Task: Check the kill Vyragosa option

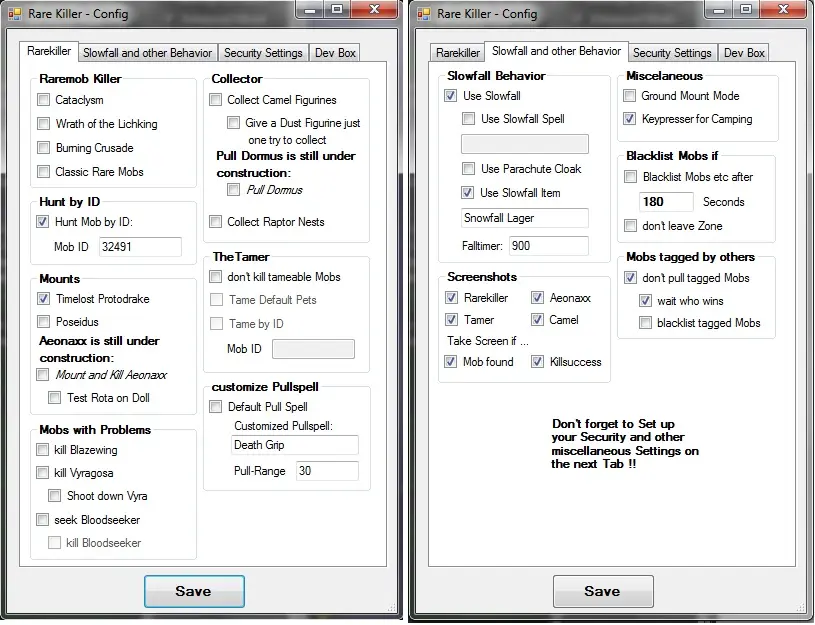Action: pyautogui.click(x=44, y=473)
